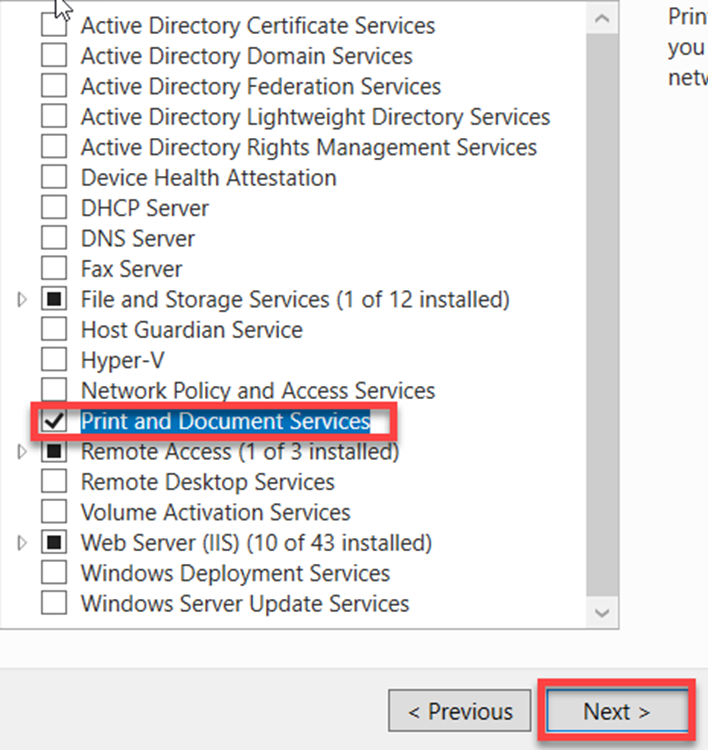This screenshot has height=750, width=708.
Task: Enable the Hyper-V role checkbox
Action: pos(54,360)
